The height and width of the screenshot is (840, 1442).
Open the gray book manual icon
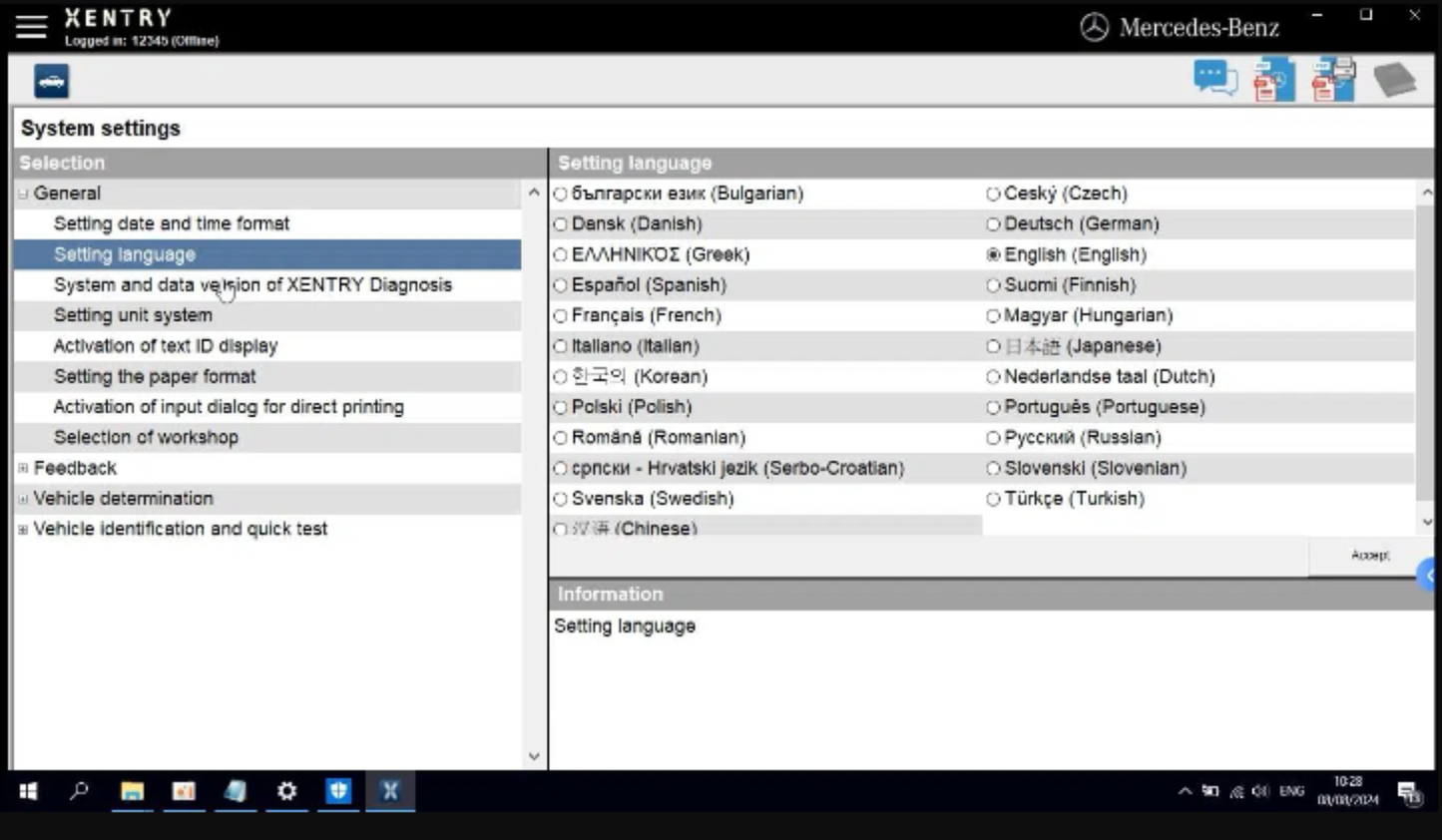[x=1394, y=80]
